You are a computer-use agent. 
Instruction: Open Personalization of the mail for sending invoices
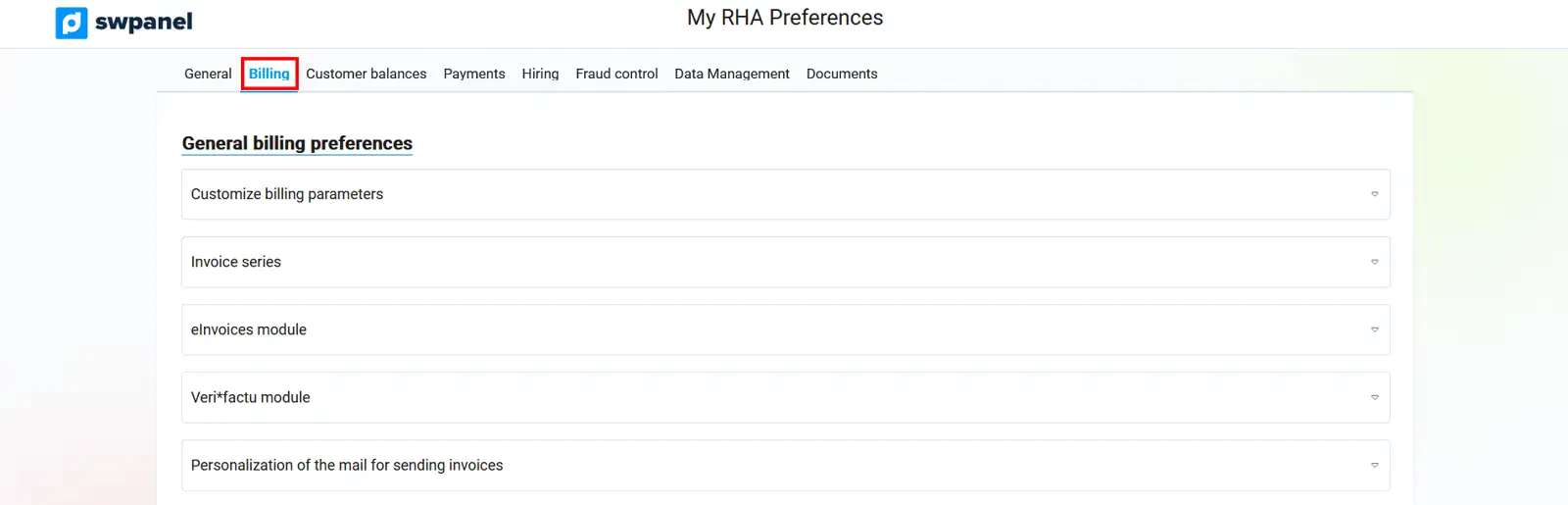[x=347, y=465]
